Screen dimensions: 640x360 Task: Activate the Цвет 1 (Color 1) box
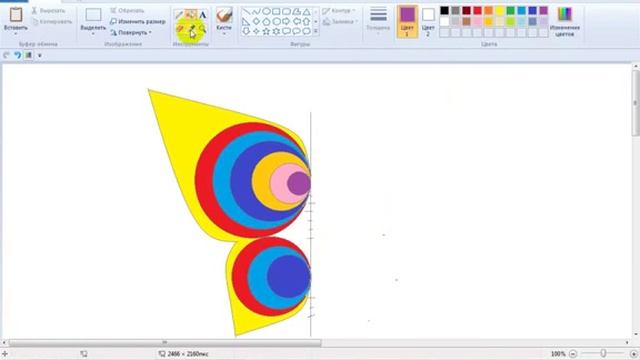(407, 22)
